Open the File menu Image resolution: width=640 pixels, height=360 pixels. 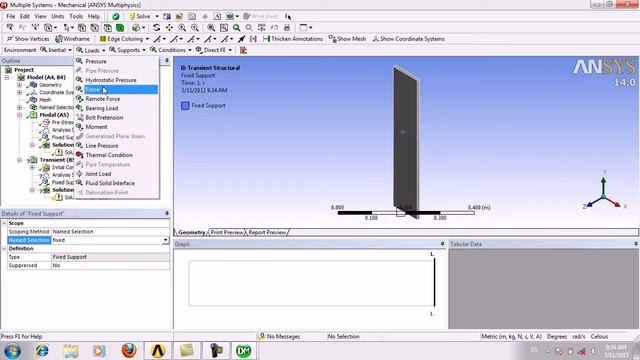[11, 16]
